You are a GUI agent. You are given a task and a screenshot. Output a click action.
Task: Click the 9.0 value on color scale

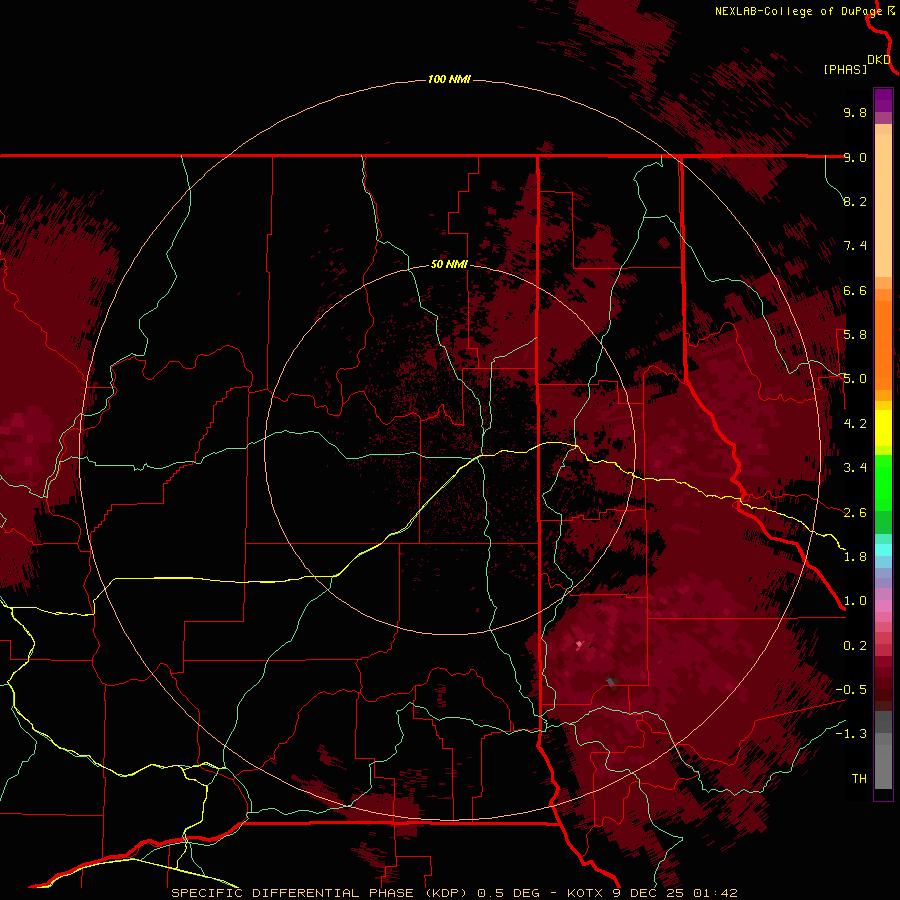click(855, 157)
